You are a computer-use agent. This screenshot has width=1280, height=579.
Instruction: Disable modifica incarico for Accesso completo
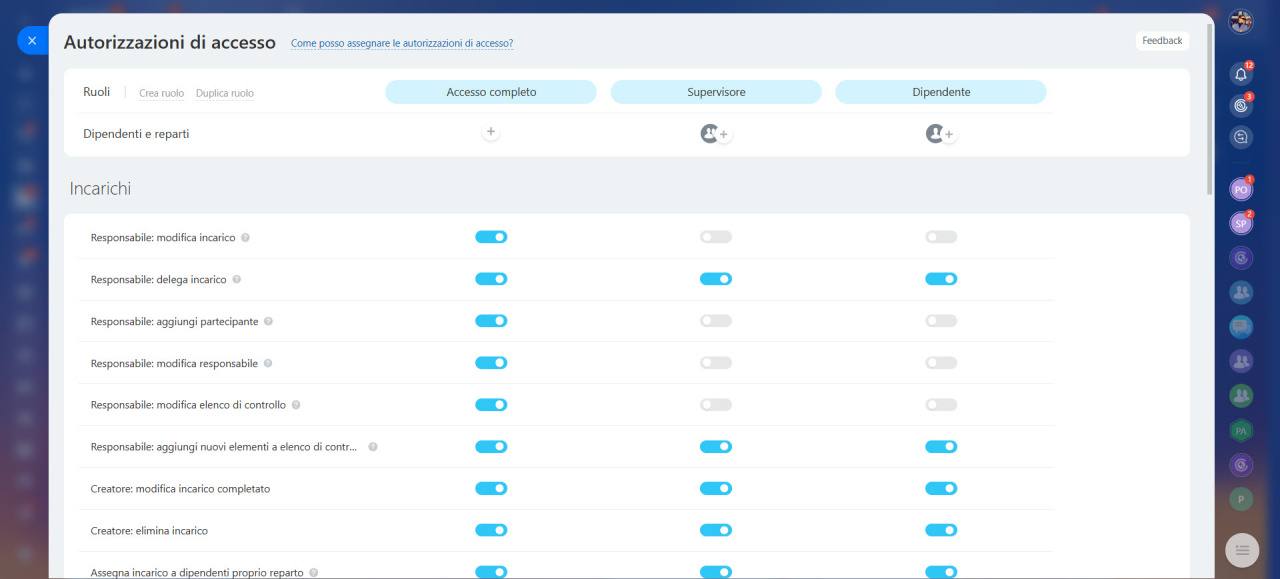491,237
